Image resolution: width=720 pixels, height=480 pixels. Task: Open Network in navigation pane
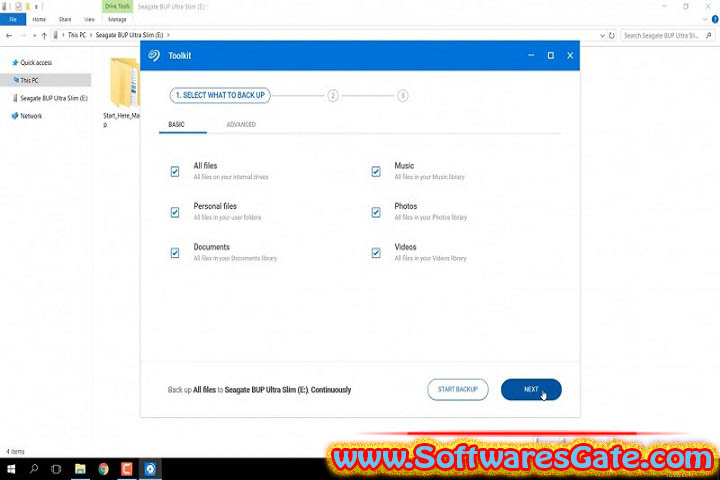click(27, 116)
